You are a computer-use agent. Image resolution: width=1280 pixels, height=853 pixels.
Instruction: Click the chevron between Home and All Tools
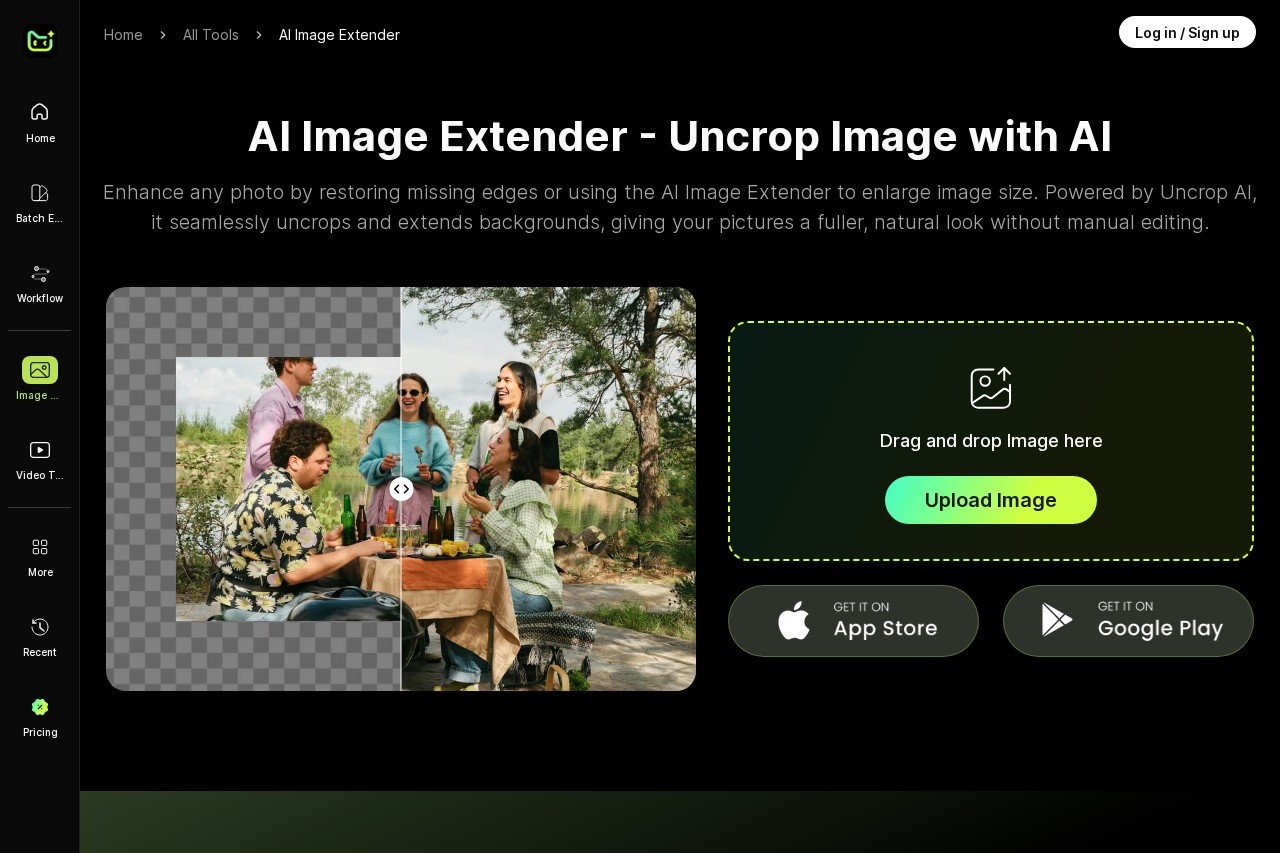click(x=163, y=35)
